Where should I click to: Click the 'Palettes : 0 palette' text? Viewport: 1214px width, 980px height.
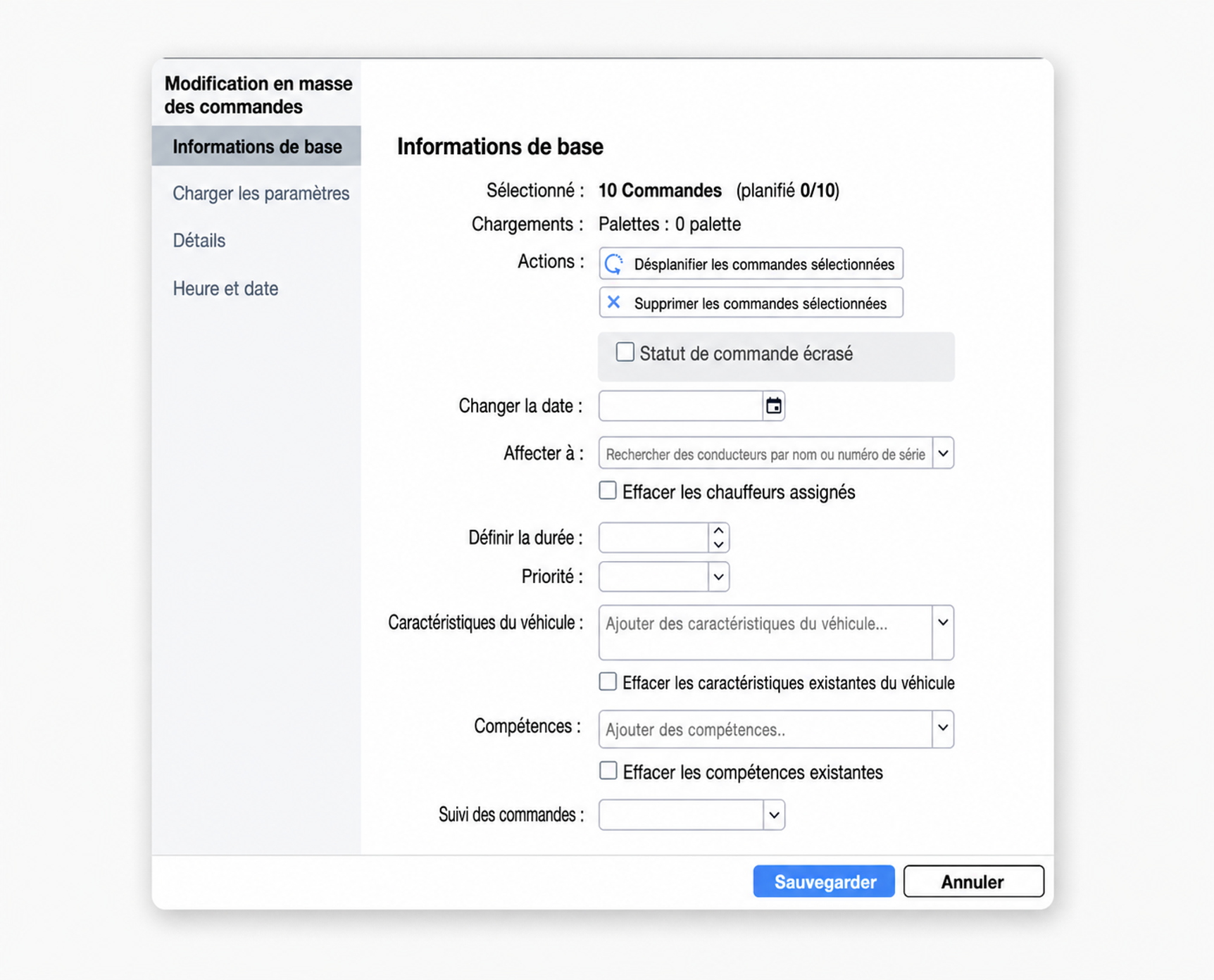(x=670, y=224)
